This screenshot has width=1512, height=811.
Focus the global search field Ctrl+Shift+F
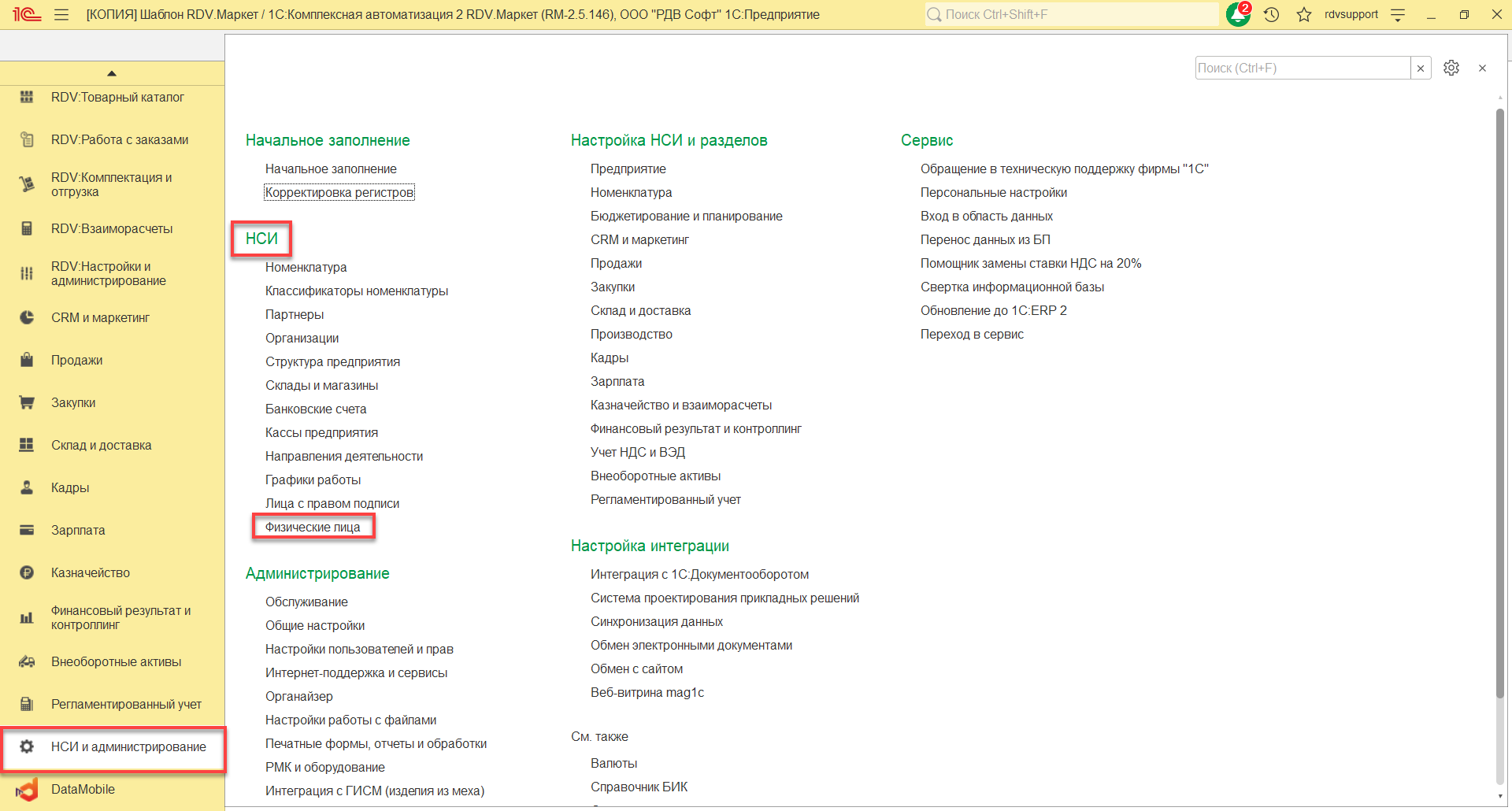(1071, 14)
